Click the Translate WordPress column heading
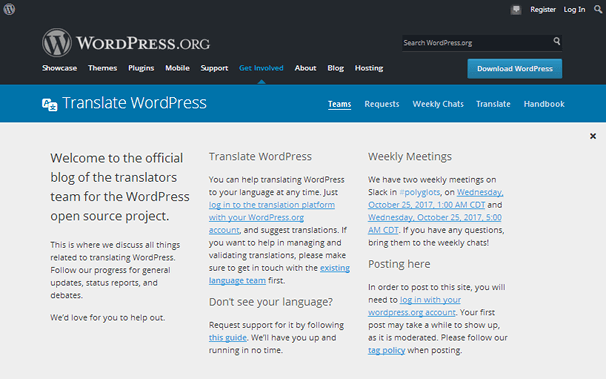 click(260, 156)
